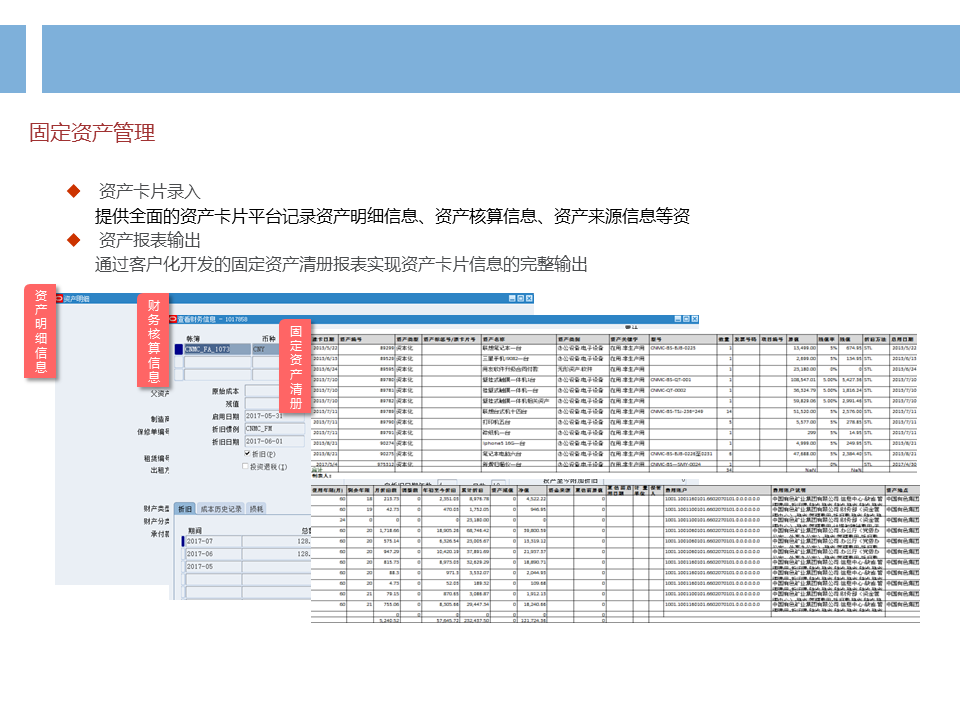Click the 残值 input field
The height and width of the screenshot is (720, 960).
point(262,403)
